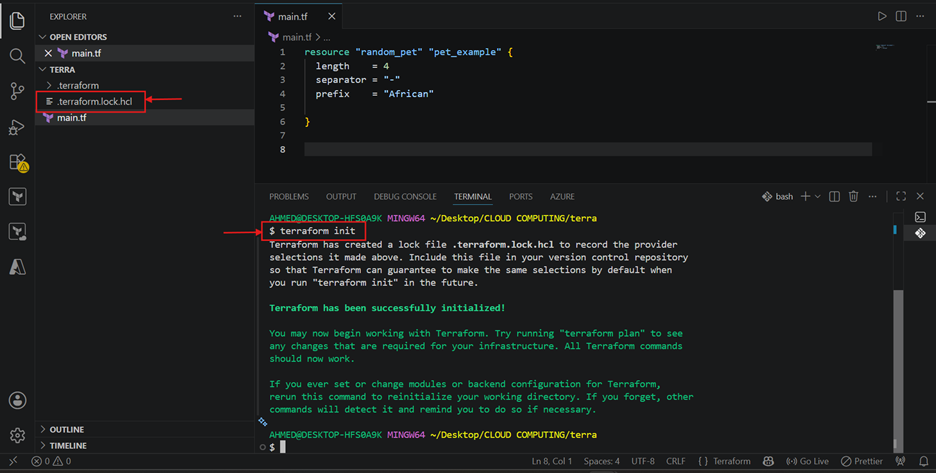Kill the terminal with trash icon
Screen dimensions: 936x473
coord(853,196)
